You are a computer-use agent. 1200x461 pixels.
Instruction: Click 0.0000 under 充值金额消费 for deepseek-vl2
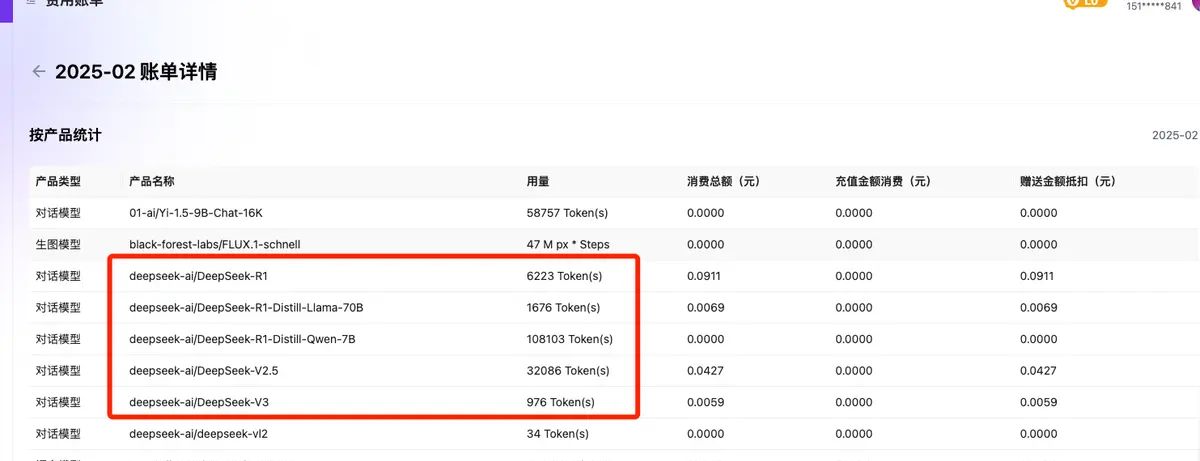(854, 434)
